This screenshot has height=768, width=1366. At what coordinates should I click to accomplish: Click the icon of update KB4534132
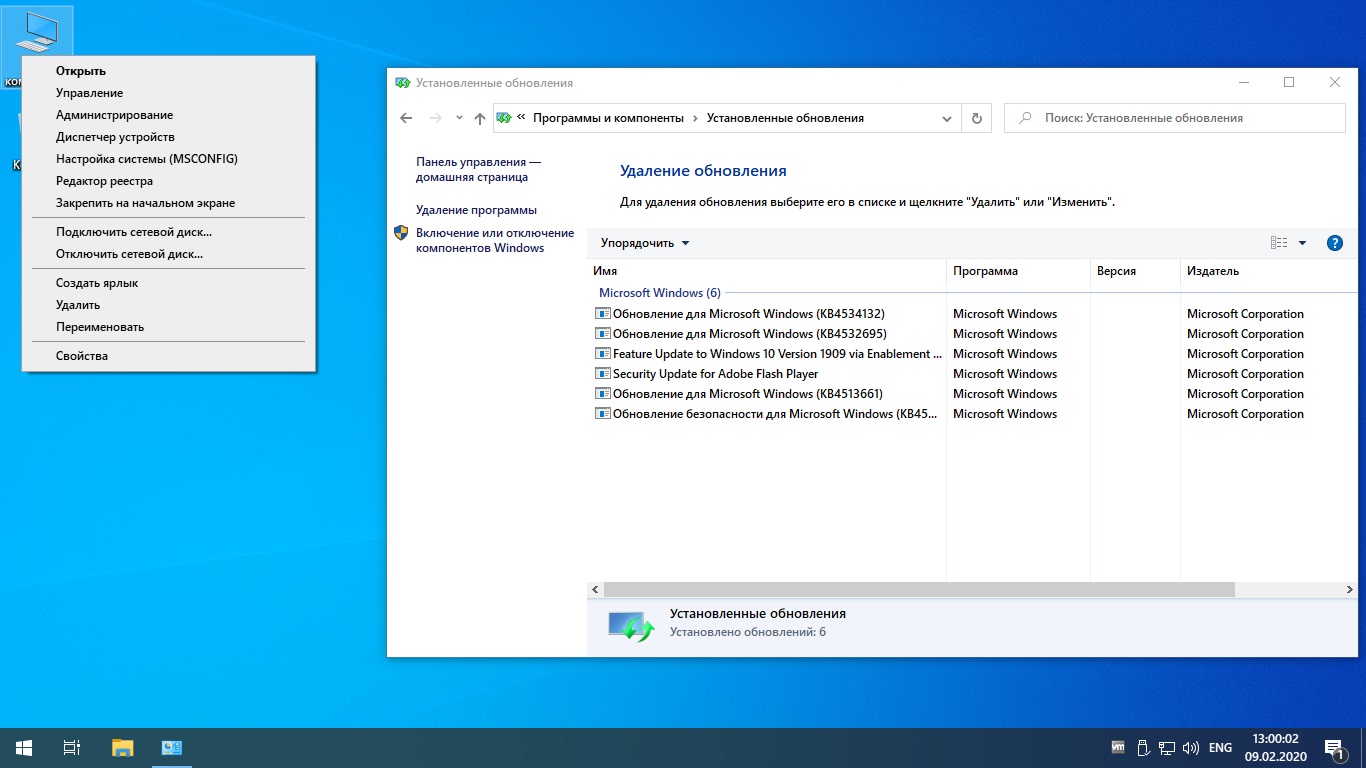coord(602,314)
